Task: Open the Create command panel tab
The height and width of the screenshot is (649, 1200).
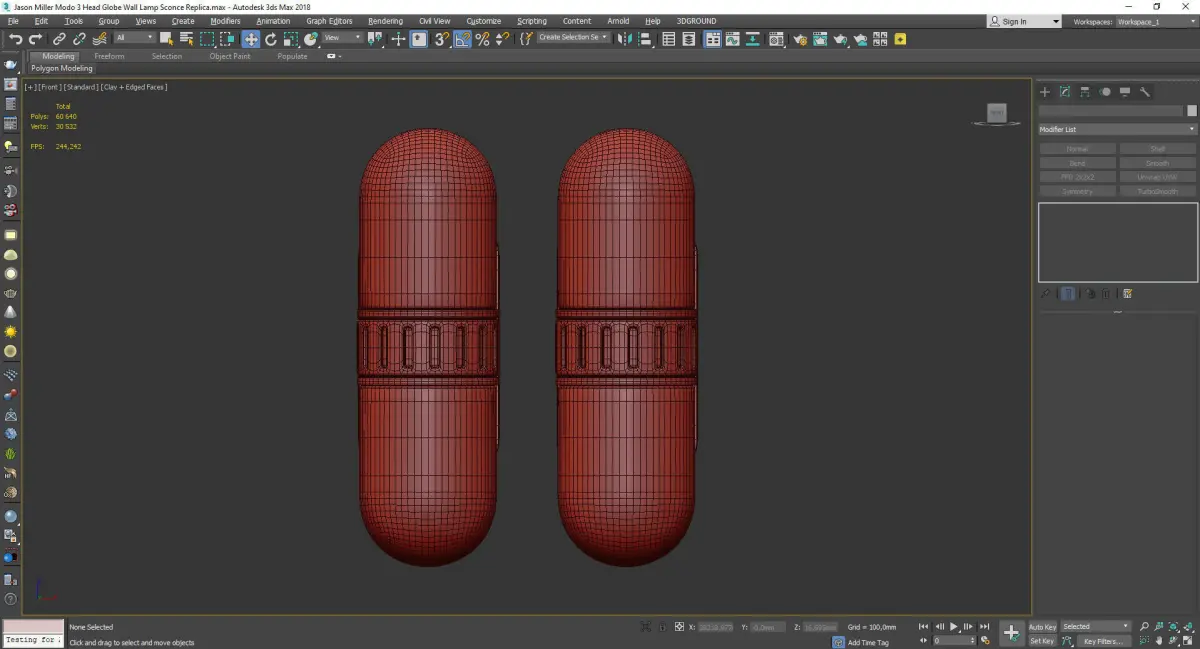Action: [x=1045, y=92]
